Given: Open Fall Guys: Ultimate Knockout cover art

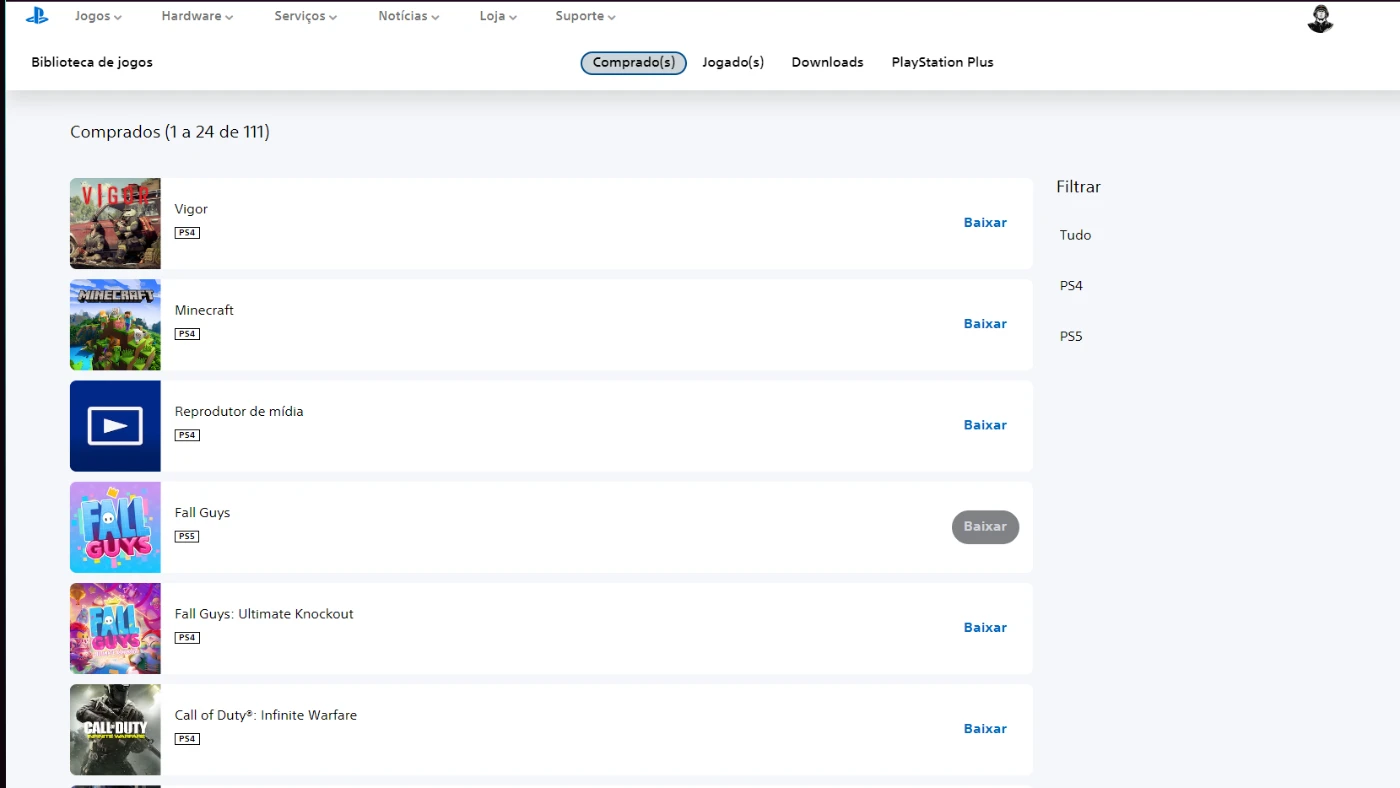Looking at the screenshot, I should tap(115, 628).
